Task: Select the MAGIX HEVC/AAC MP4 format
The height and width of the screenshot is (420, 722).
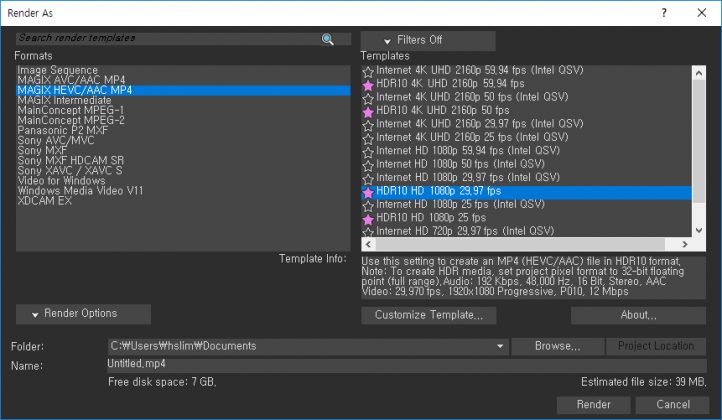Action: [x=183, y=90]
